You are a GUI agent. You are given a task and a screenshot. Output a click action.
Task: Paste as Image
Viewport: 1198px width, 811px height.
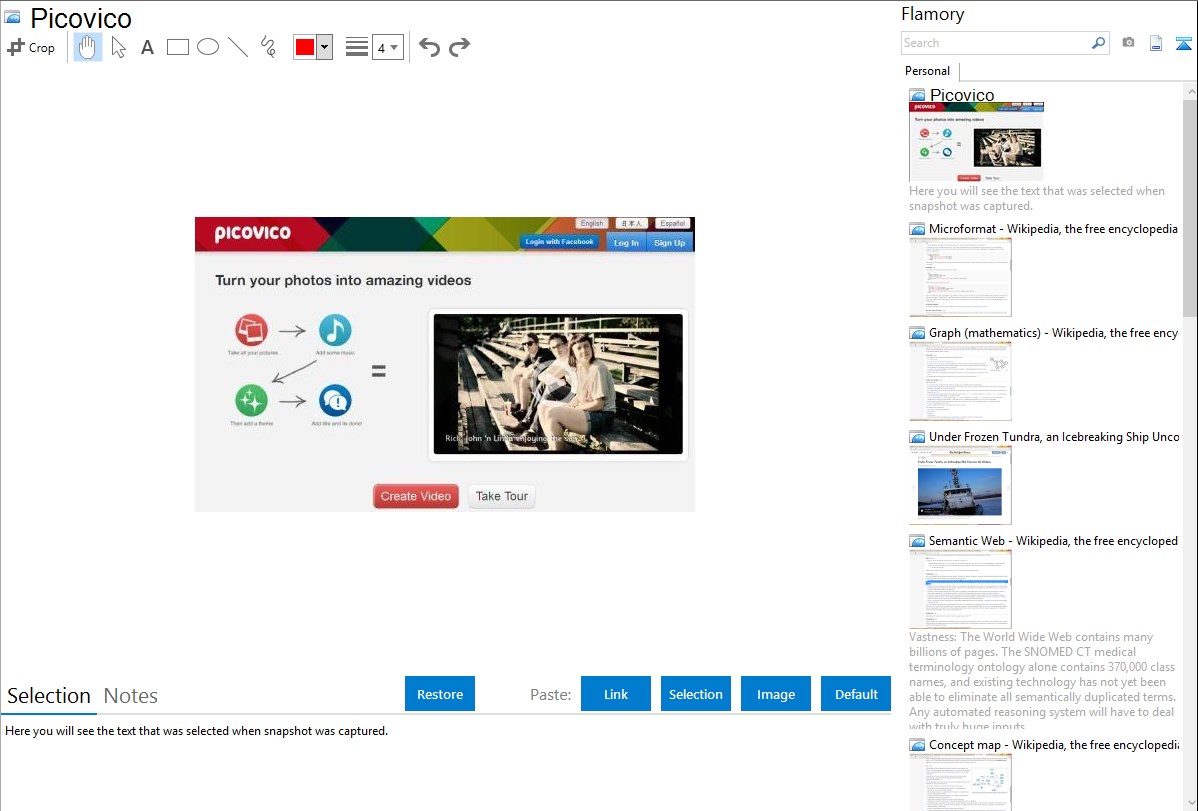pyautogui.click(x=775, y=694)
